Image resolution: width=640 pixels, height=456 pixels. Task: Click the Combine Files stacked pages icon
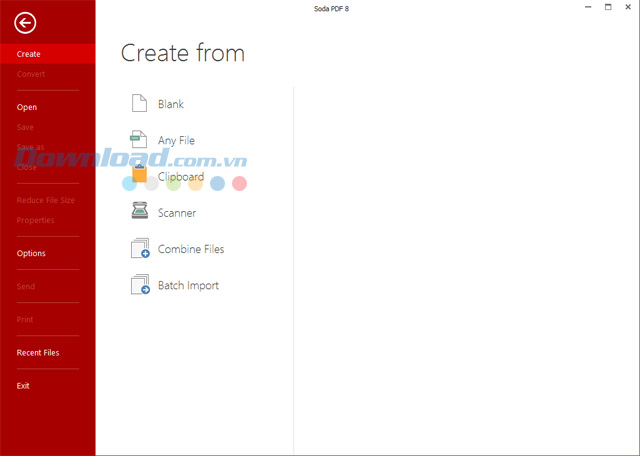(140, 248)
